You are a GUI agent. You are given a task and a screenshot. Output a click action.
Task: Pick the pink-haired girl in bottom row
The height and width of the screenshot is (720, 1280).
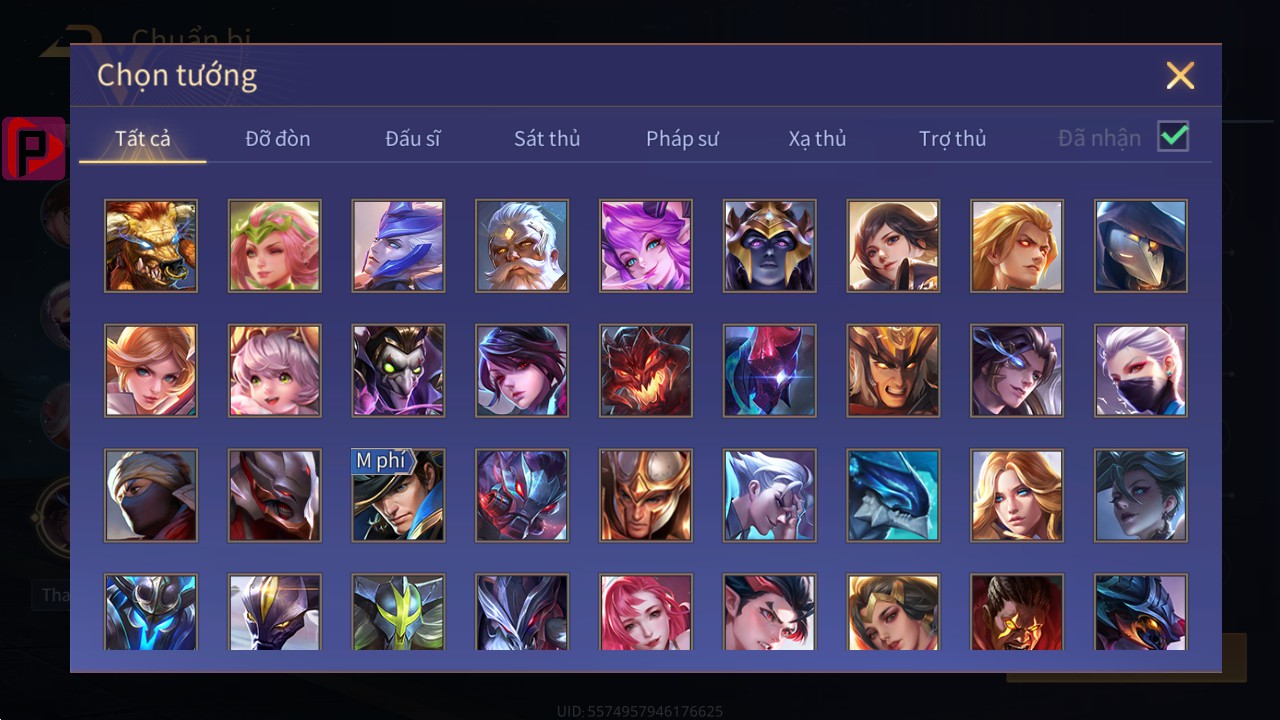click(646, 612)
